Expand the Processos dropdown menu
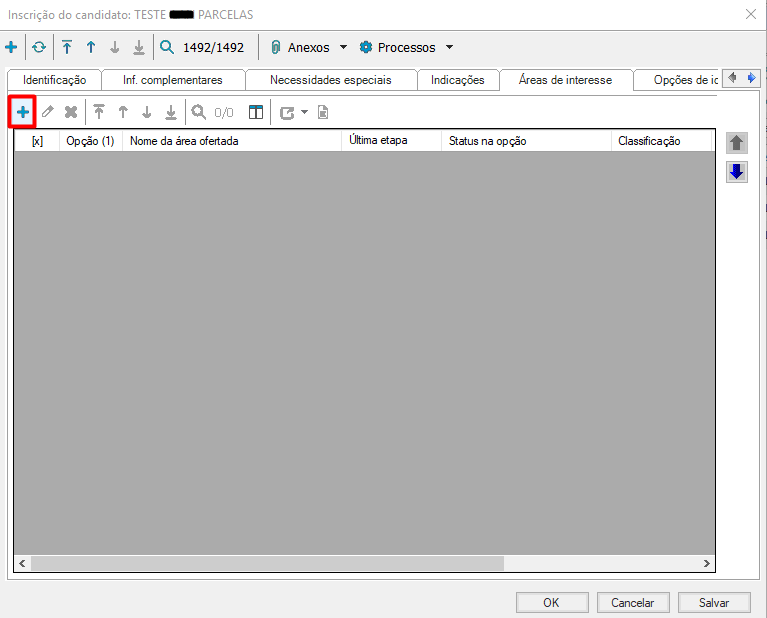 click(x=449, y=47)
